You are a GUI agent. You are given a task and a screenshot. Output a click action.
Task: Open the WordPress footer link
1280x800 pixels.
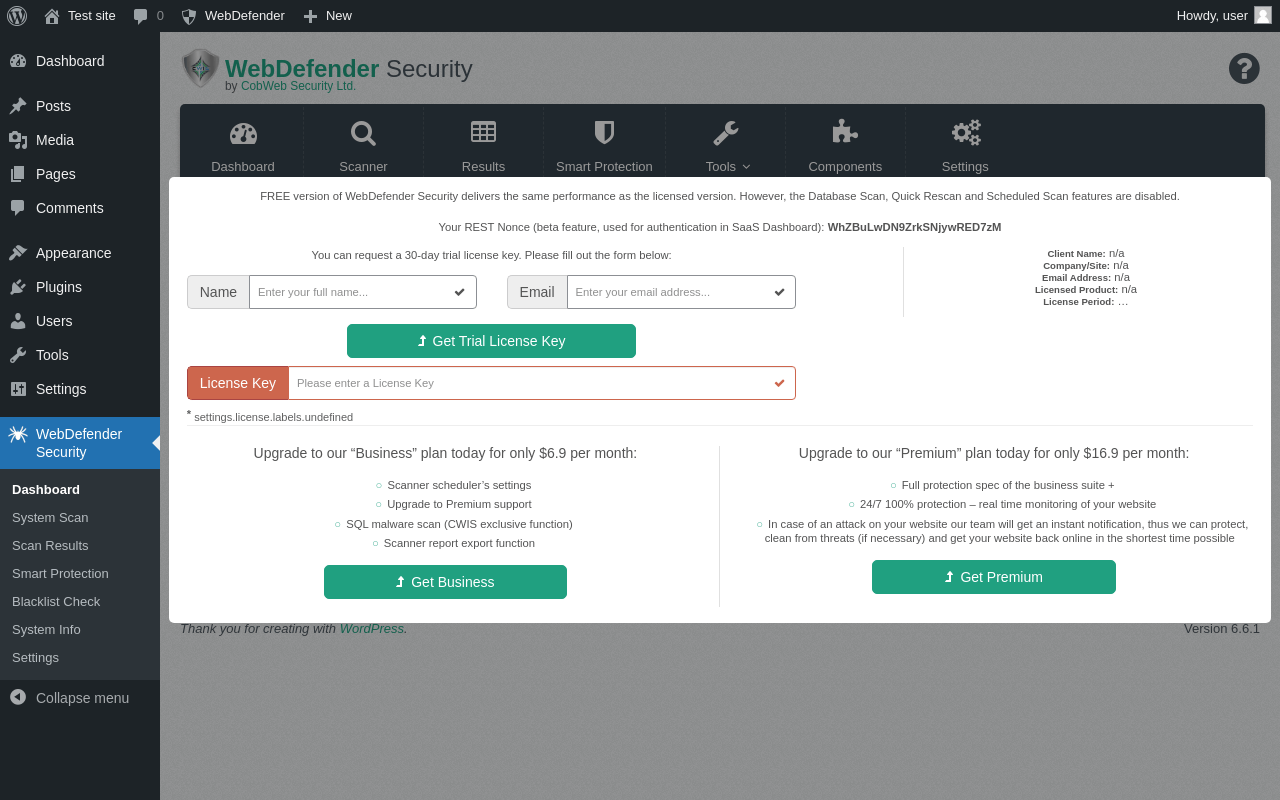372,628
